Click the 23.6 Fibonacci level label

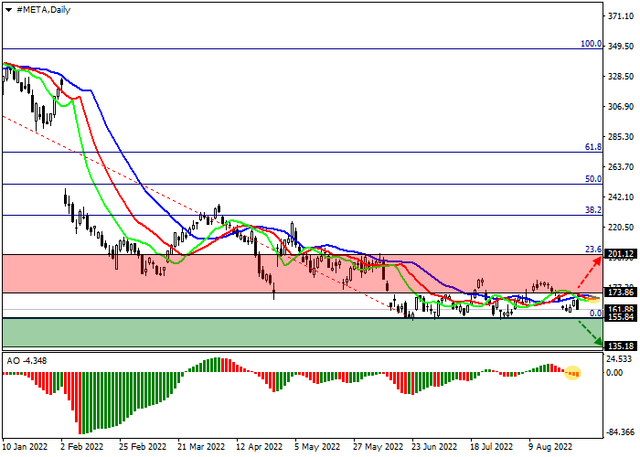pos(593,249)
